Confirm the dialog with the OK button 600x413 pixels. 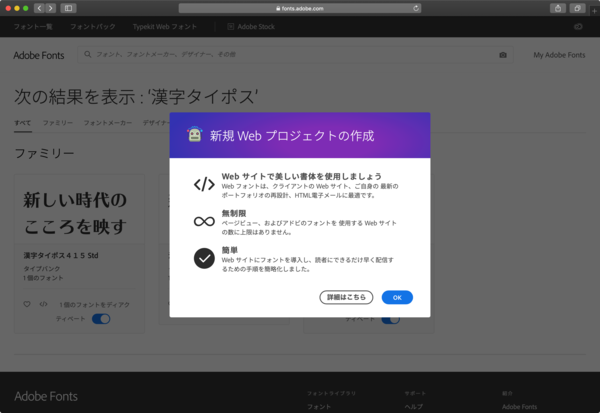[x=397, y=297]
